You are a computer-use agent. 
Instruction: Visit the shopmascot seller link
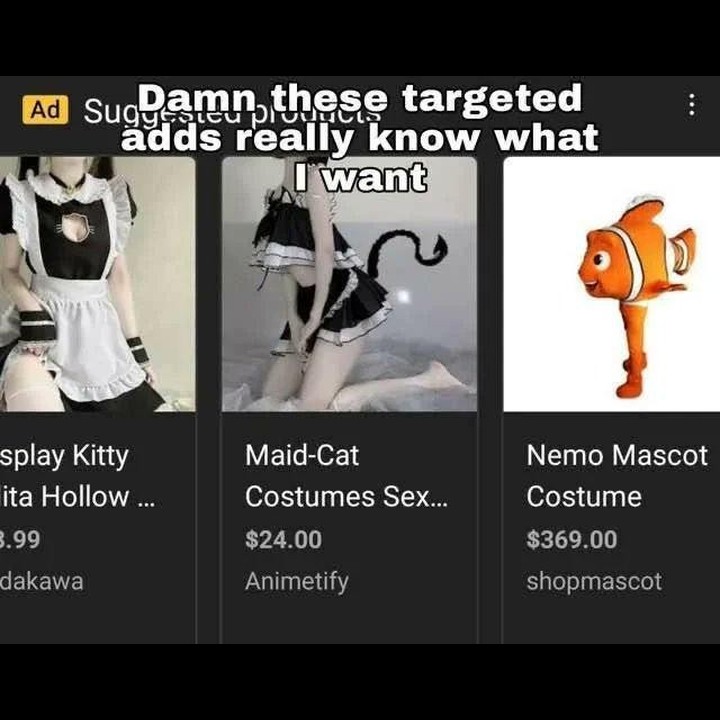click(x=594, y=581)
